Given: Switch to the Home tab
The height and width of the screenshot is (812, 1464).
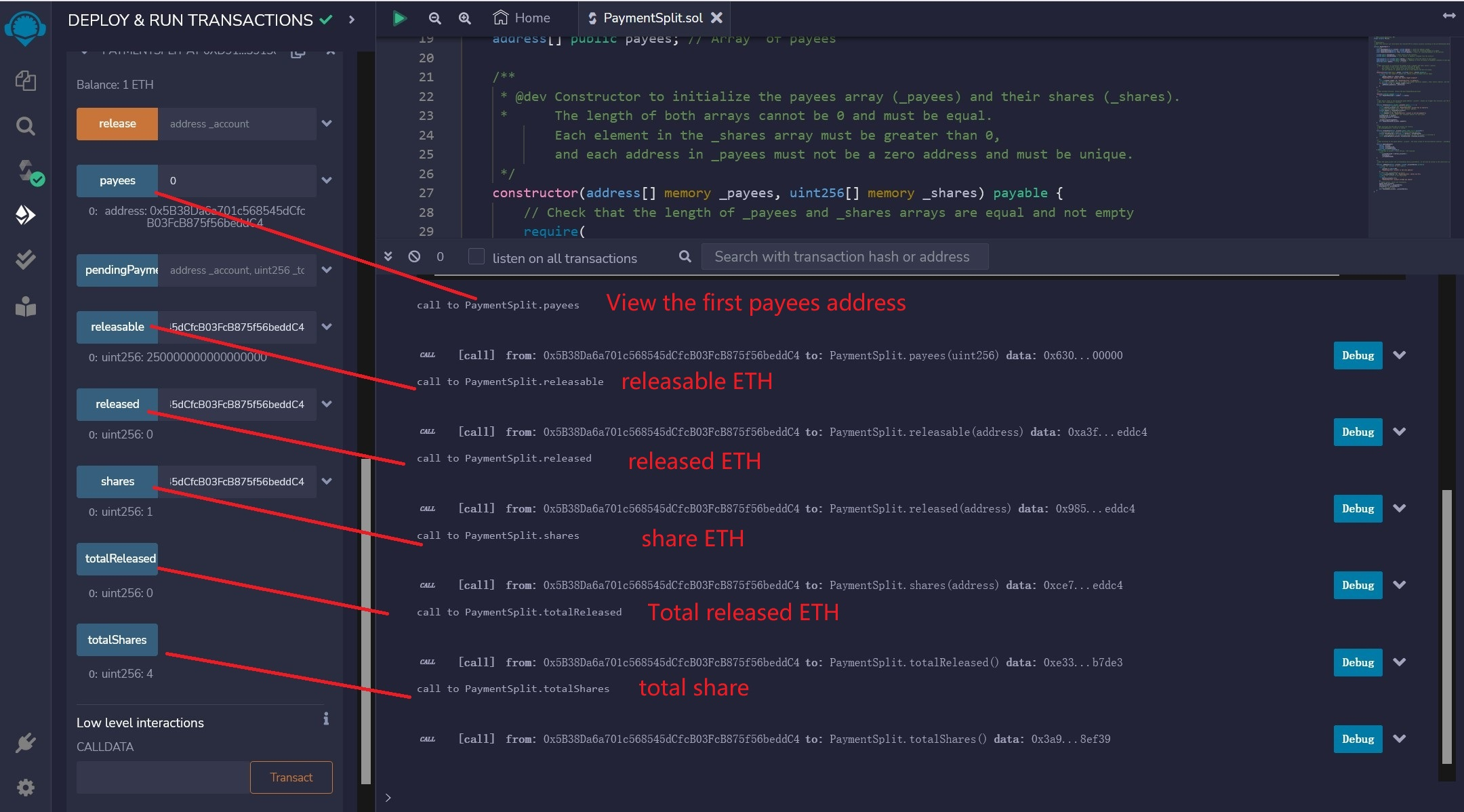Looking at the screenshot, I should point(521,18).
